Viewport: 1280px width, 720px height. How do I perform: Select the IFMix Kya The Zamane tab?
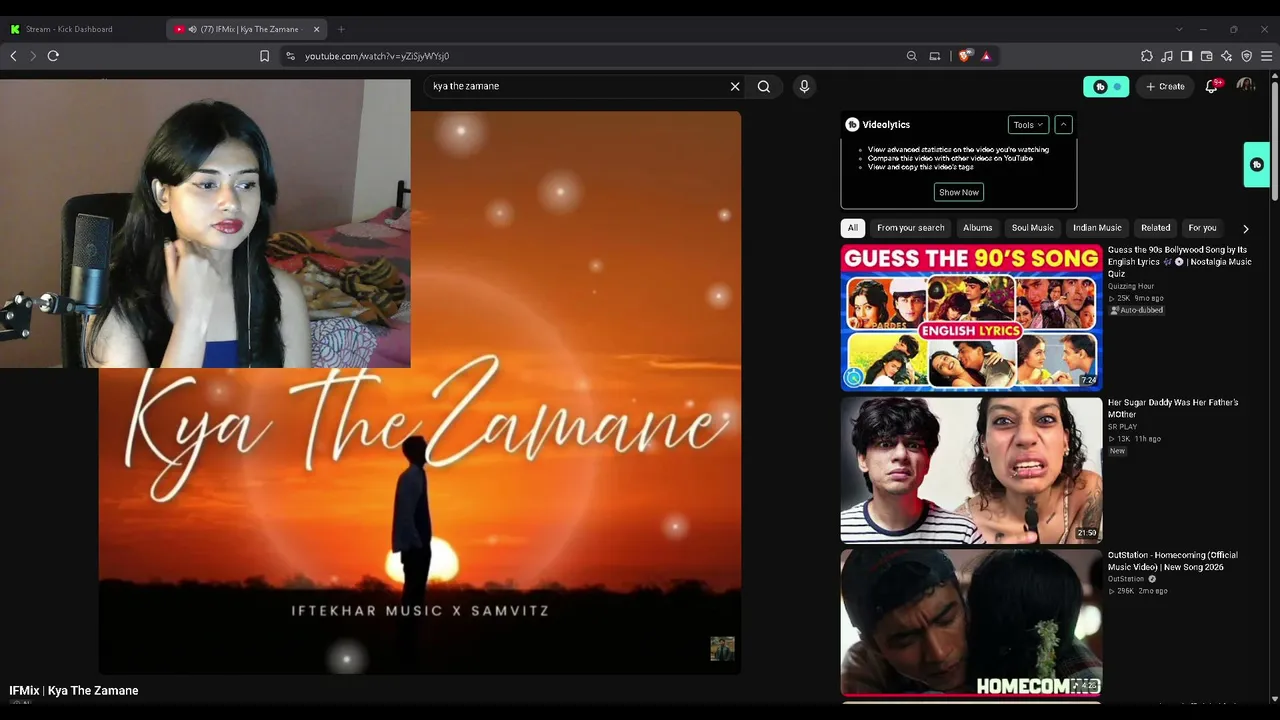point(248,29)
